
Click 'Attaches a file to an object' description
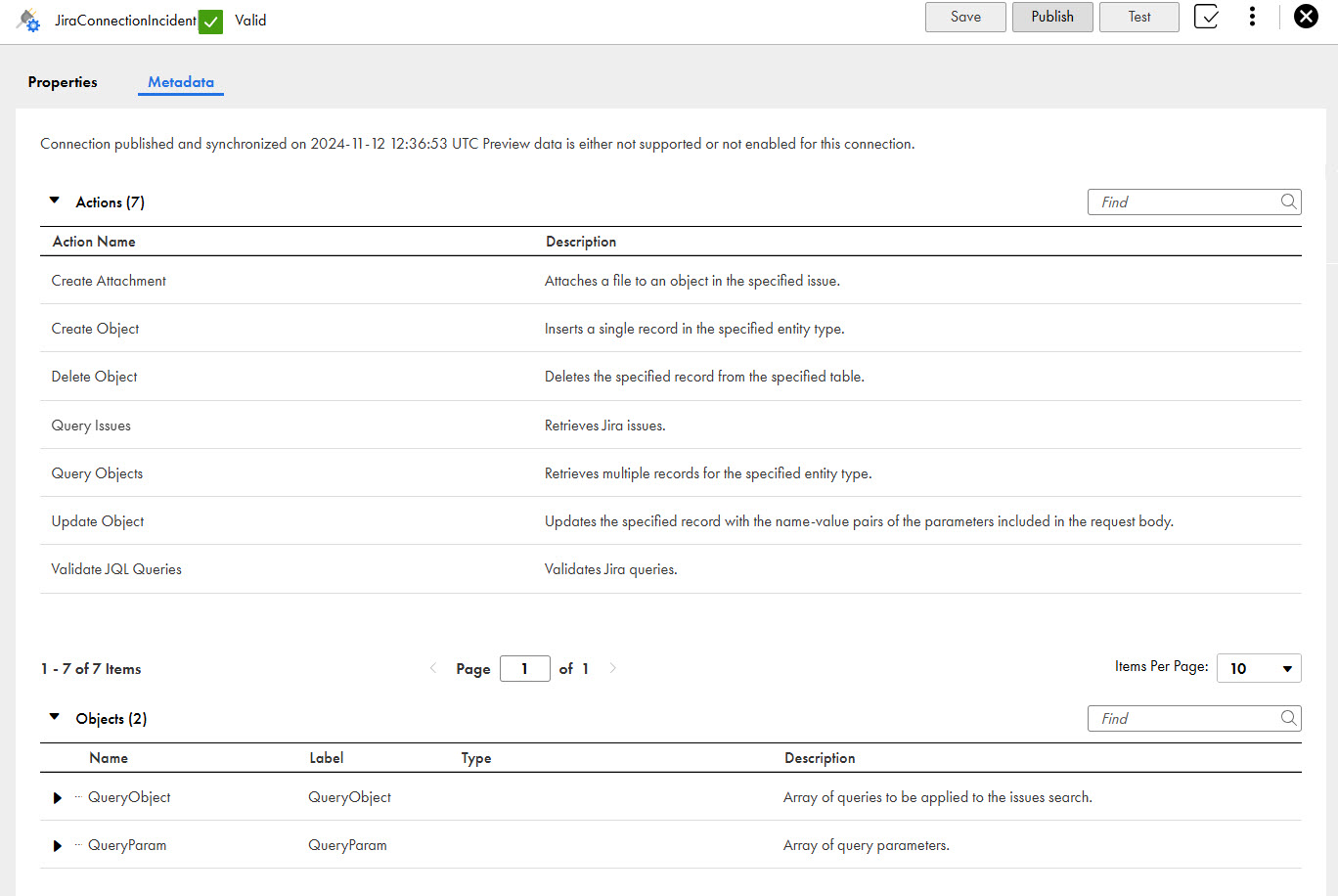tap(691, 281)
